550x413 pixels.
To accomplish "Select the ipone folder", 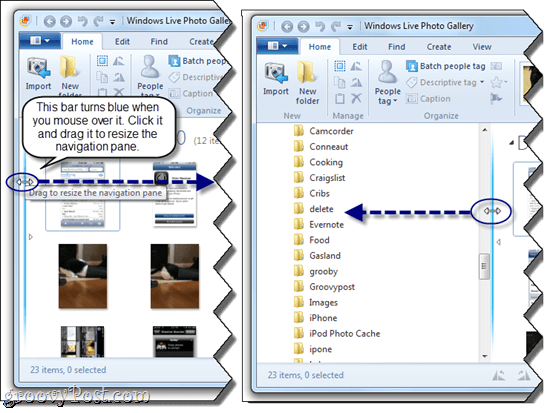I will pos(313,349).
